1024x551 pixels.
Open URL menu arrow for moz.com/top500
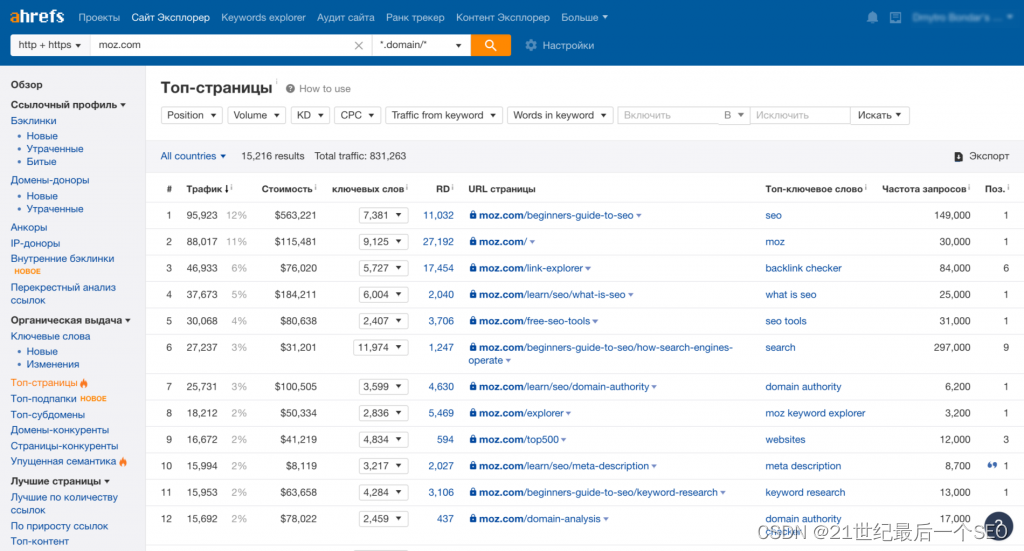pos(564,440)
